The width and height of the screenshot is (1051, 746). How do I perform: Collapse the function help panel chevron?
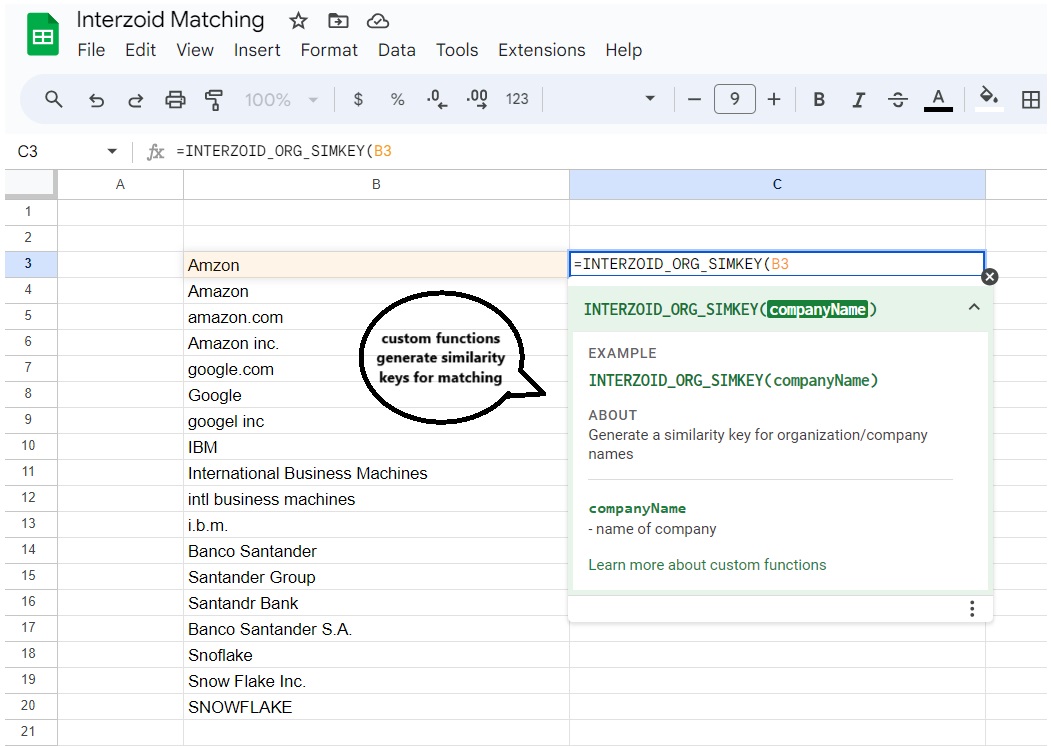click(x=974, y=307)
